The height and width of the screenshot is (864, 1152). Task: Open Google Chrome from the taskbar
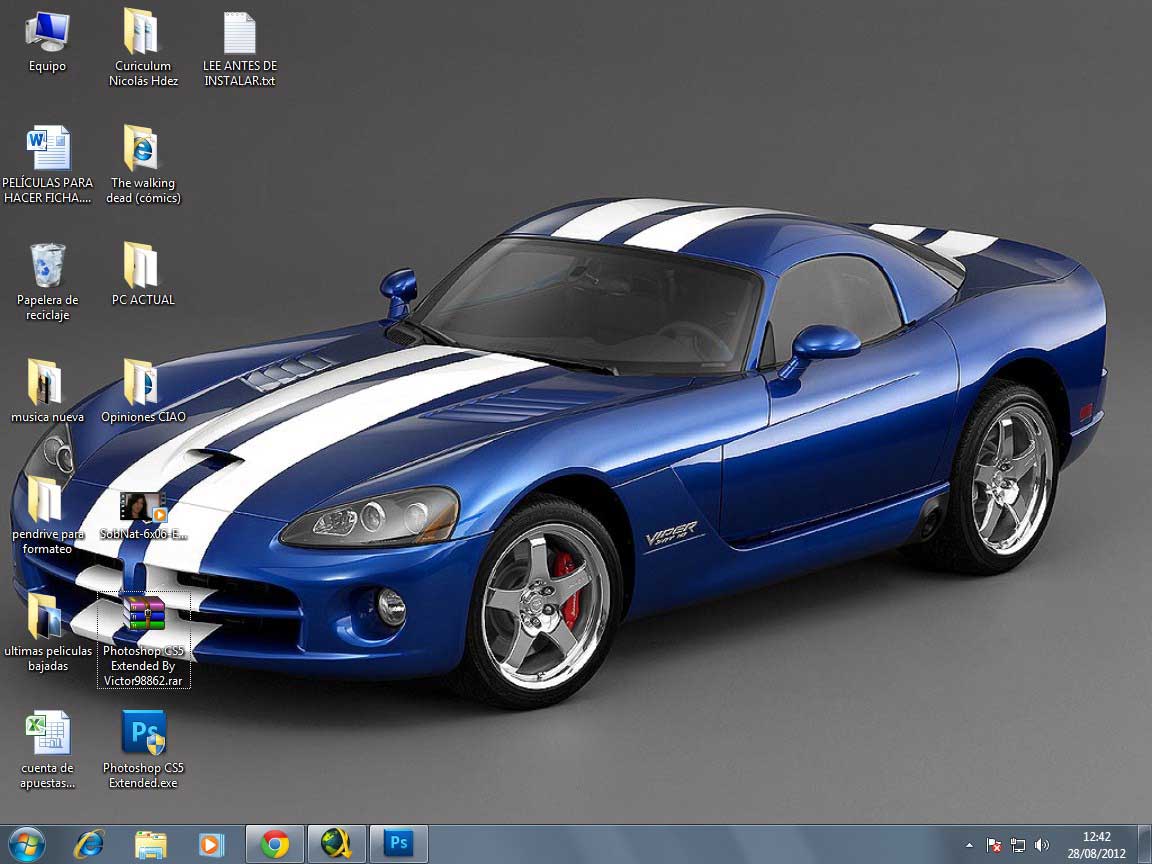click(x=274, y=844)
